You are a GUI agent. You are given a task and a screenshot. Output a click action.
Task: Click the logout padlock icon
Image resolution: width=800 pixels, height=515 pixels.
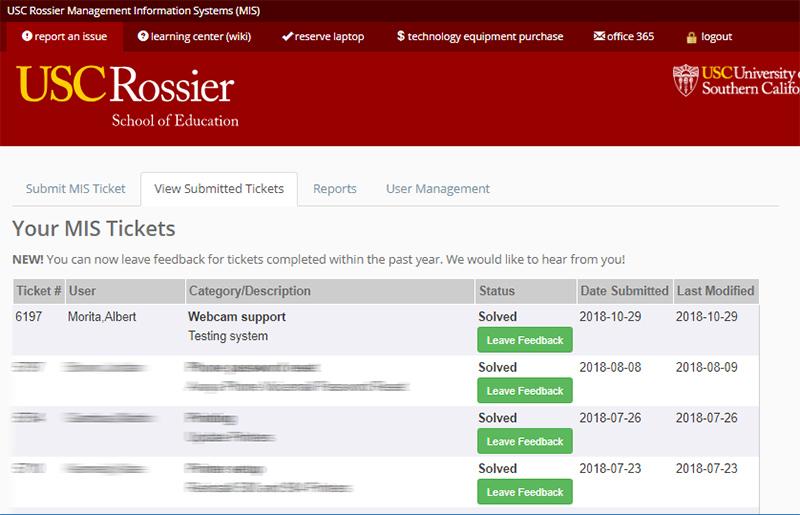click(691, 37)
